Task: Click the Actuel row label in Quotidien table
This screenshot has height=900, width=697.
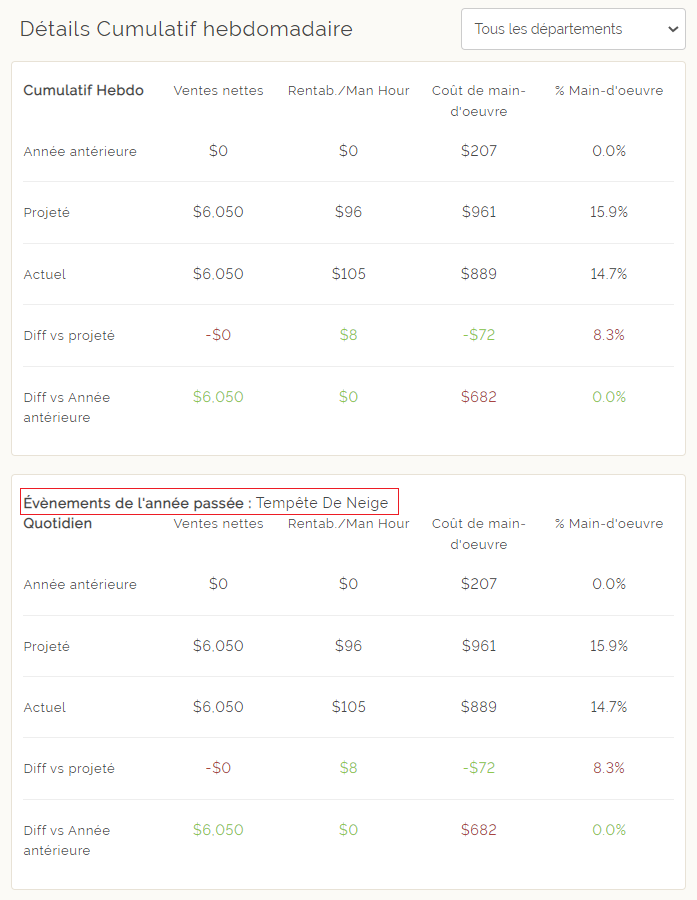Action: pyautogui.click(x=45, y=707)
